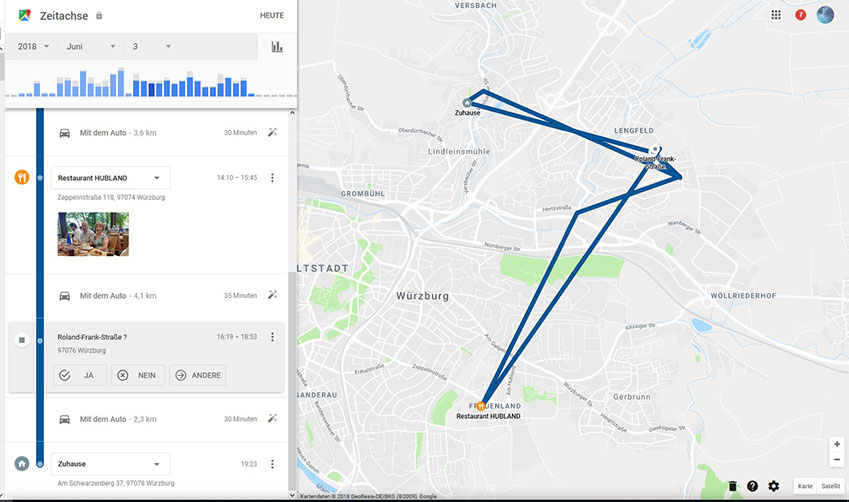Edit the 3,6 km car trip
The width and height of the screenshot is (849, 502).
tap(272, 132)
